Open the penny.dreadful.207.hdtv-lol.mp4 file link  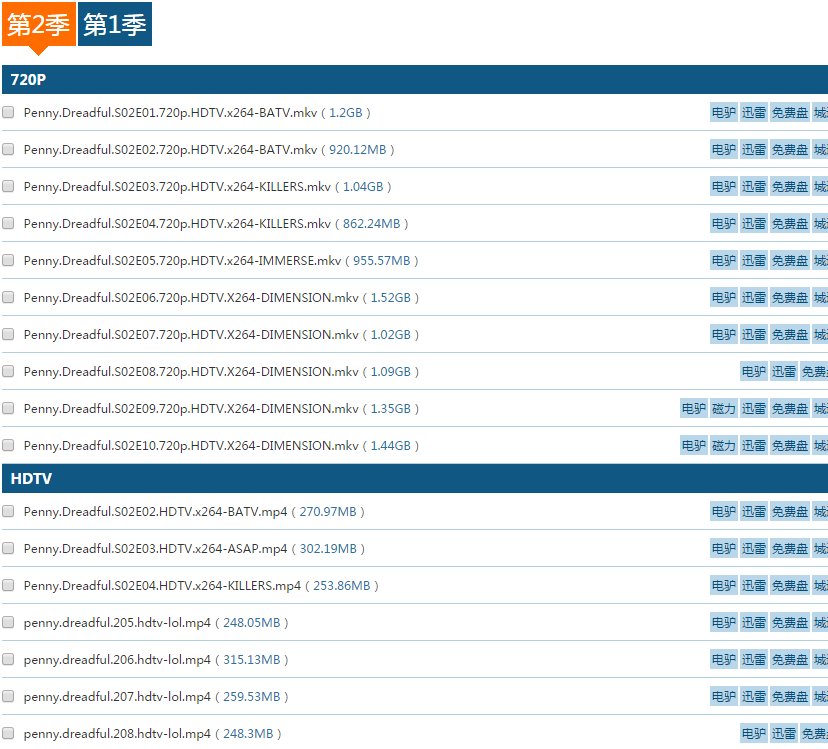click(117, 696)
